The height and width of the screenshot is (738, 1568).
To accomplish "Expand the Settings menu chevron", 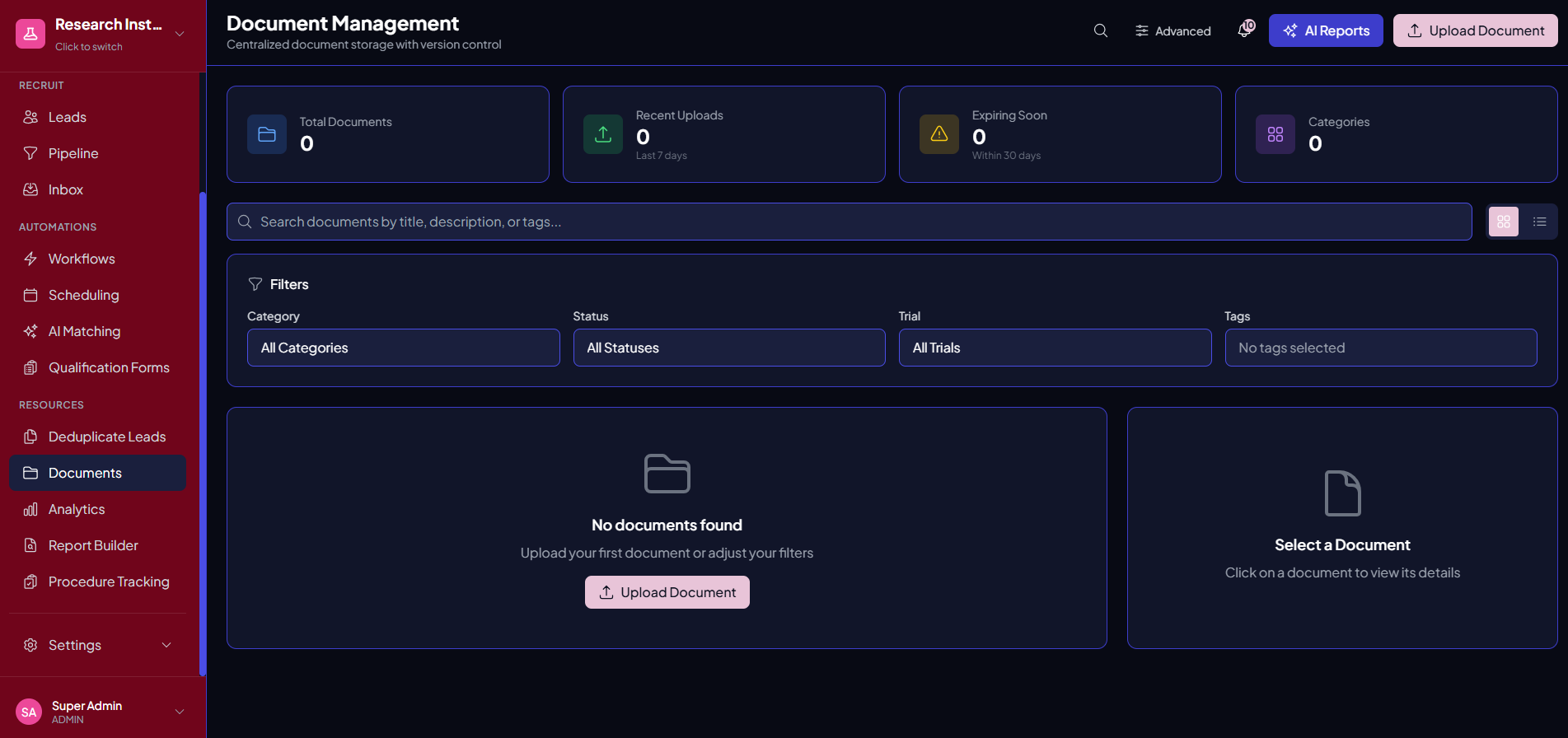I will (x=166, y=645).
